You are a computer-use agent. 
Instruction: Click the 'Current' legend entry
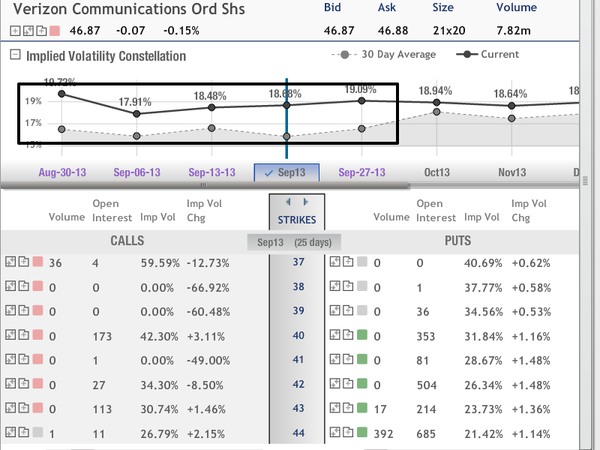coord(488,54)
